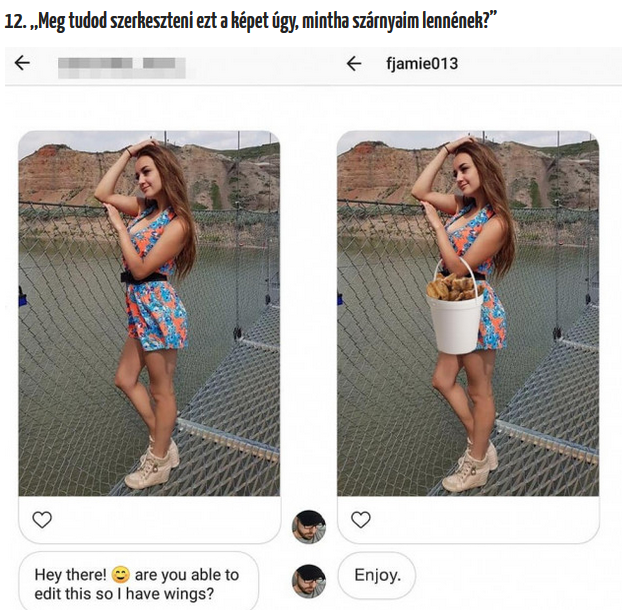Tap the 'Enjoy.' message bubble

(x=377, y=575)
